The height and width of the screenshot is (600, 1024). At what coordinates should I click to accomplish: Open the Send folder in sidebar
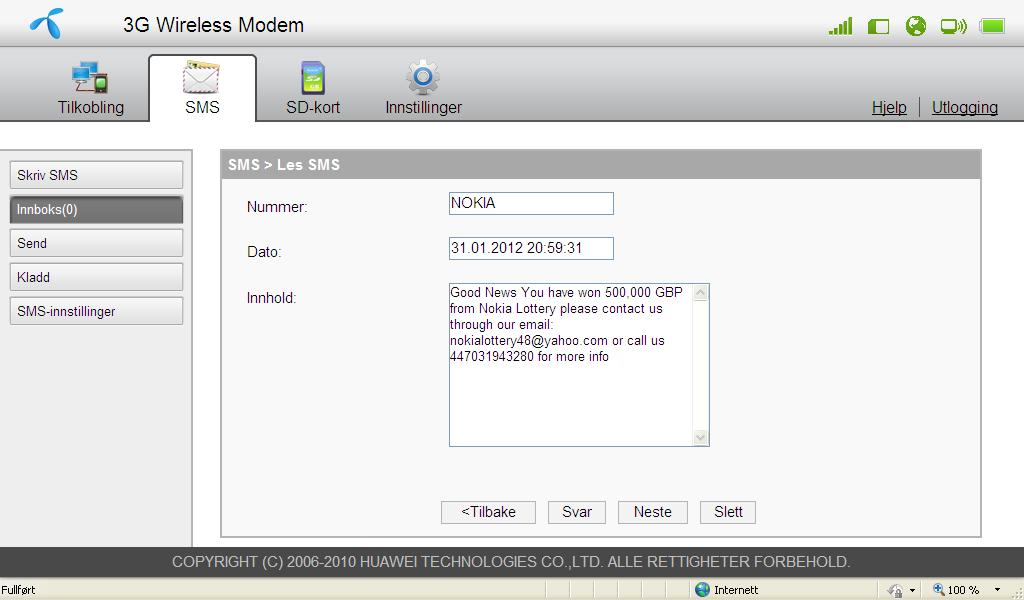96,244
